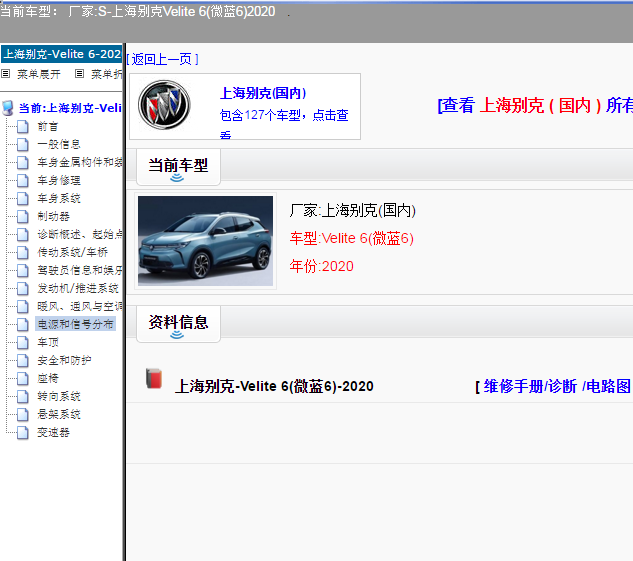Open 车身金属构件和漆 tree item

[x=80, y=163]
